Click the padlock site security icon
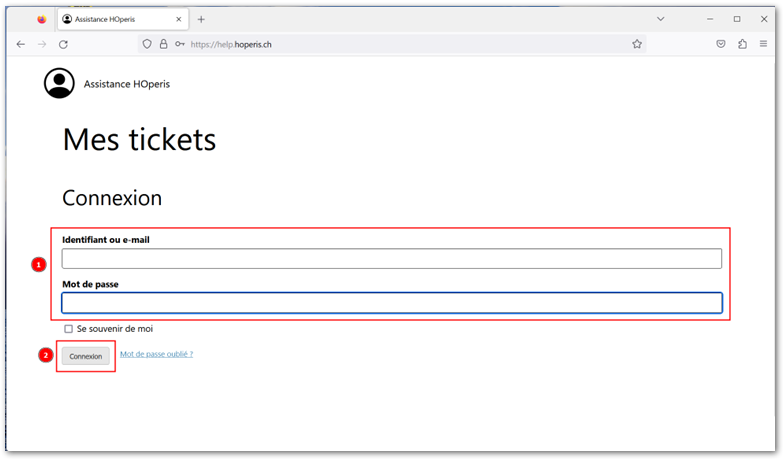 coord(163,44)
